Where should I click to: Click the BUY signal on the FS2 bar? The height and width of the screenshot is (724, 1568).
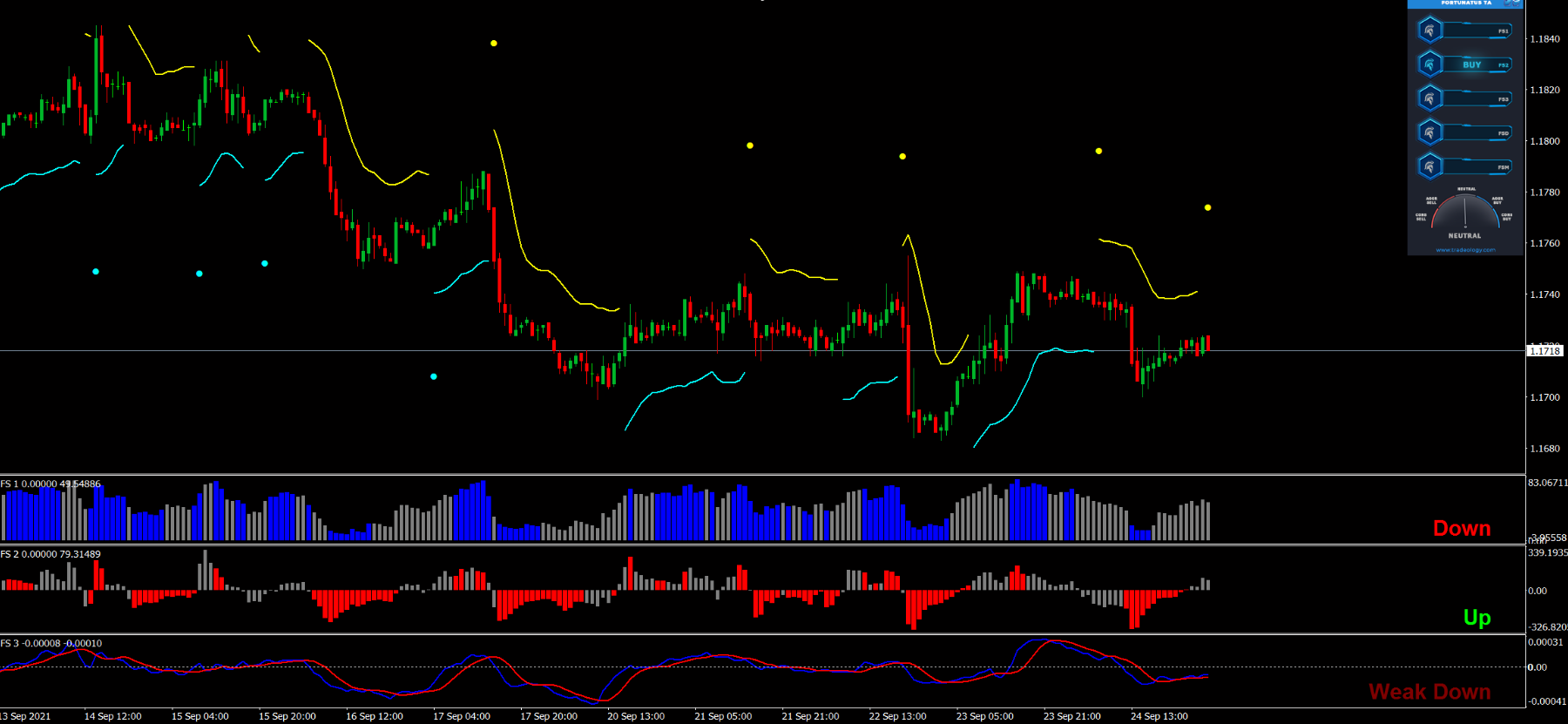click(1472, 65)
